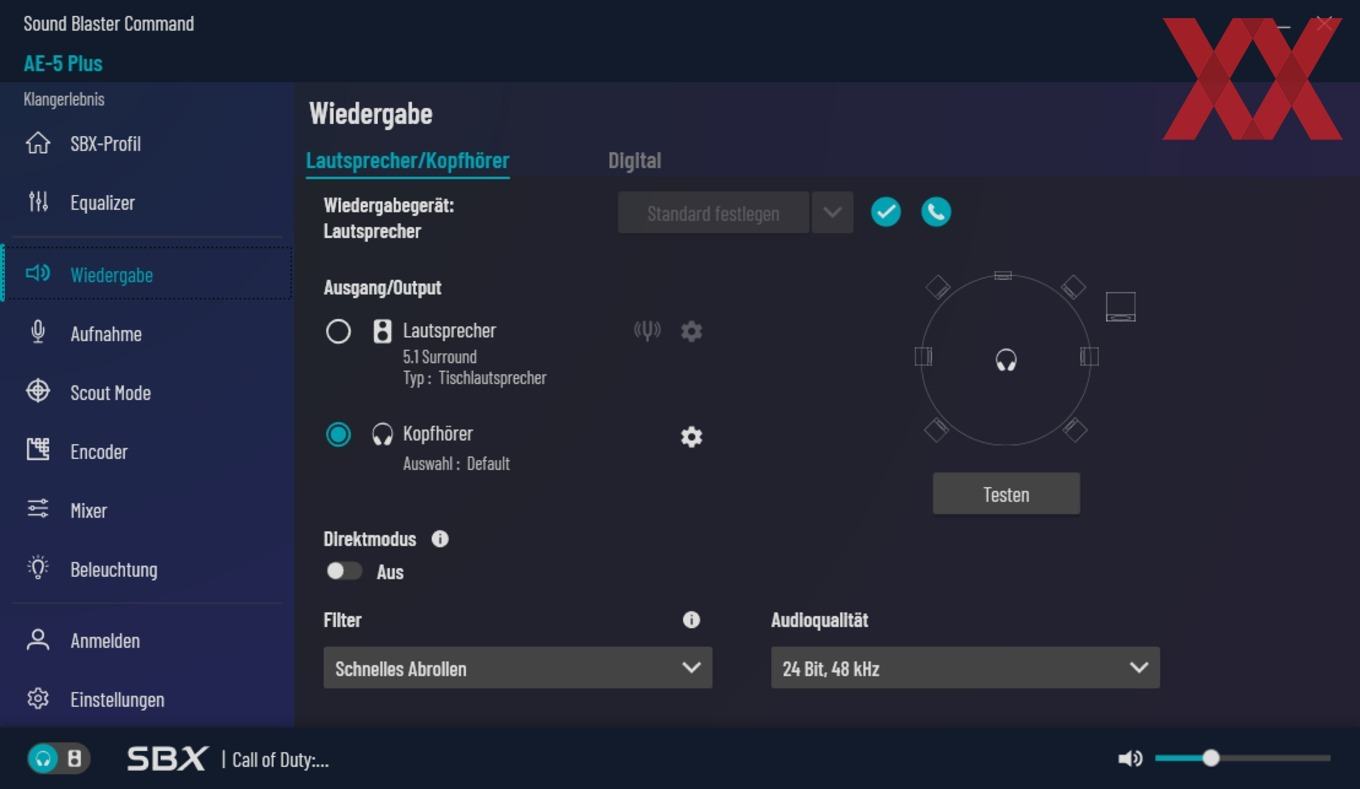The height and width of the screenshot is (789, 1360).
Task: Expand the Standard festlegen dropdown arrow
Action: pos(832,213)
